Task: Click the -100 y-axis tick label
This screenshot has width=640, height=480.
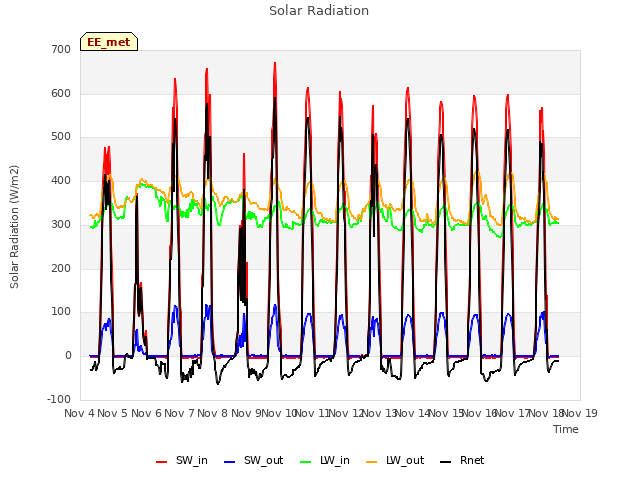Action: [x=59, y=399]
